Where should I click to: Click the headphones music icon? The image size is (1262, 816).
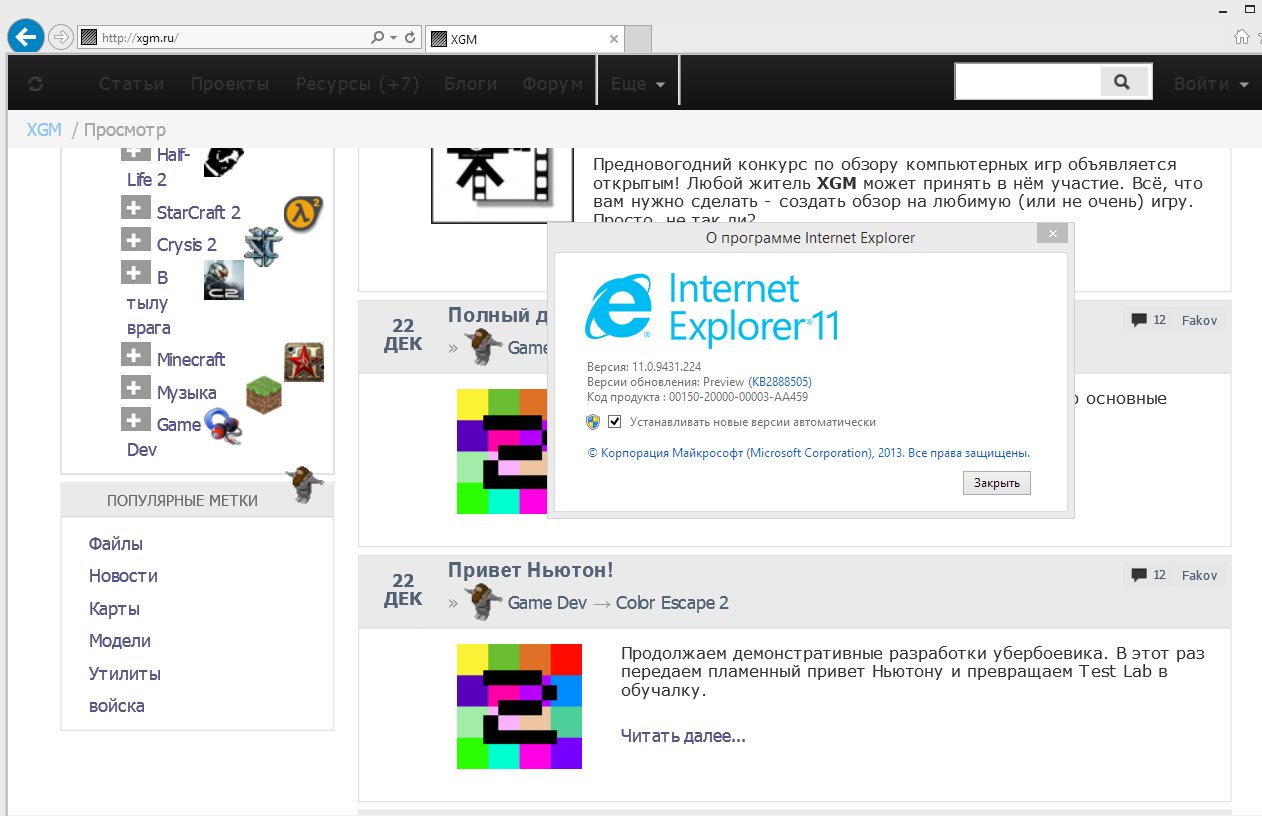tap(224, 427)
